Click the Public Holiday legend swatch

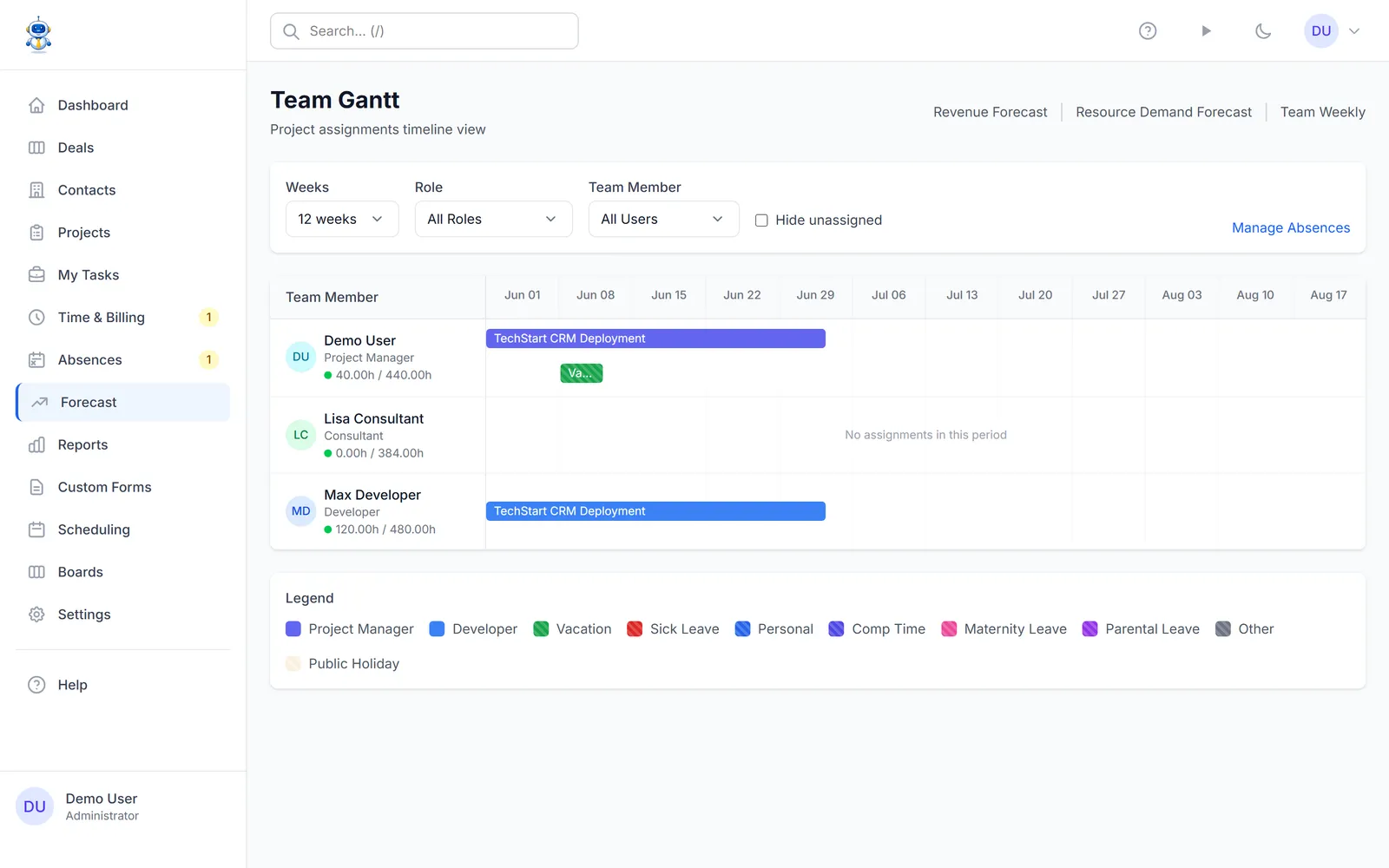293,664
